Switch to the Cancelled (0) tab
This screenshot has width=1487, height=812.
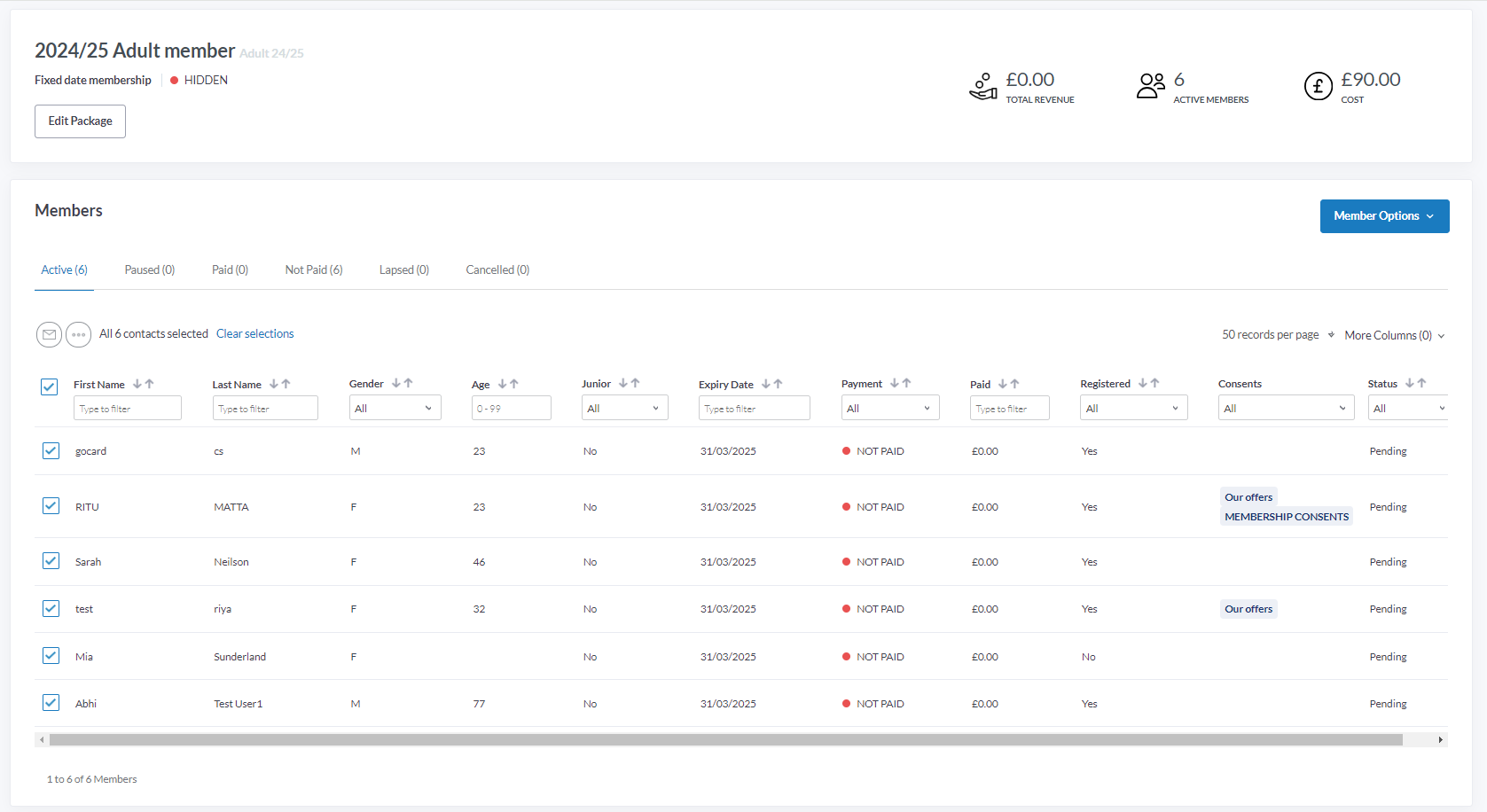(x=497, y=269)
